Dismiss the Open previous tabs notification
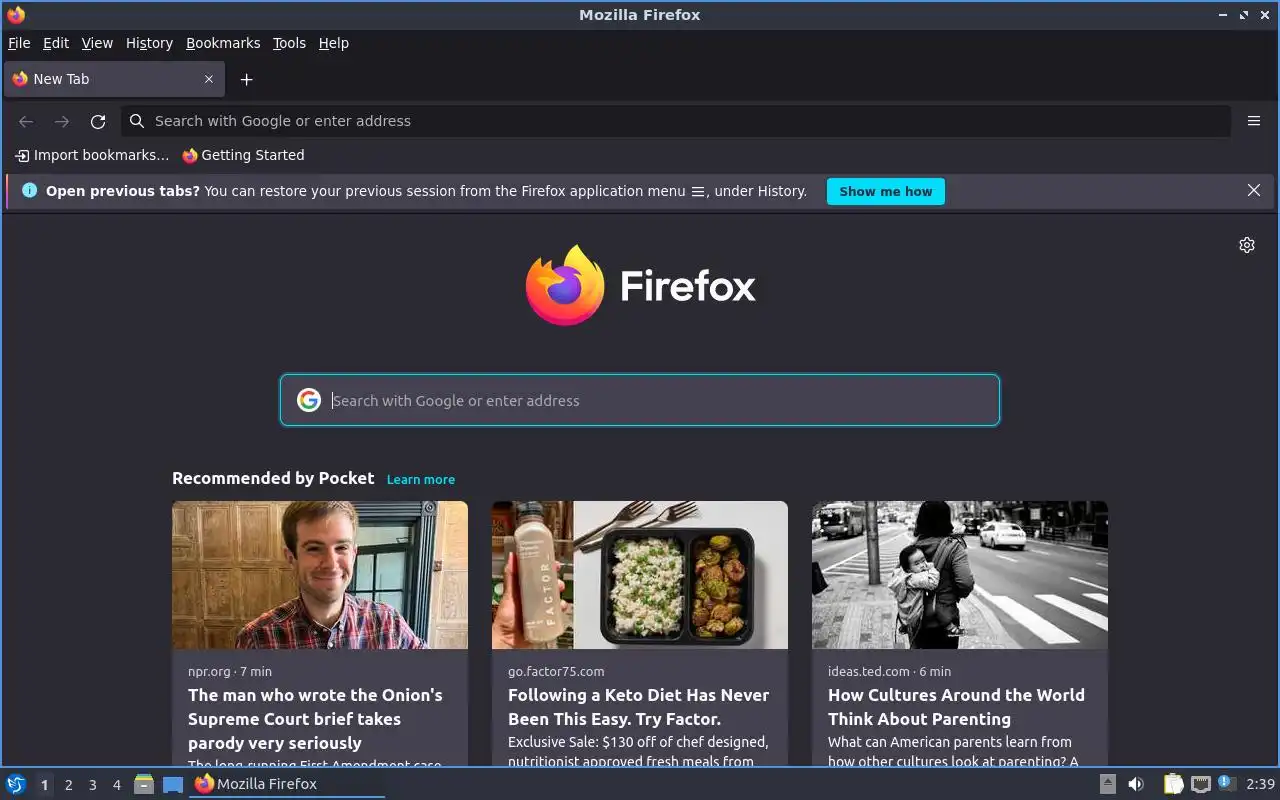 [x=1253, y=190]
